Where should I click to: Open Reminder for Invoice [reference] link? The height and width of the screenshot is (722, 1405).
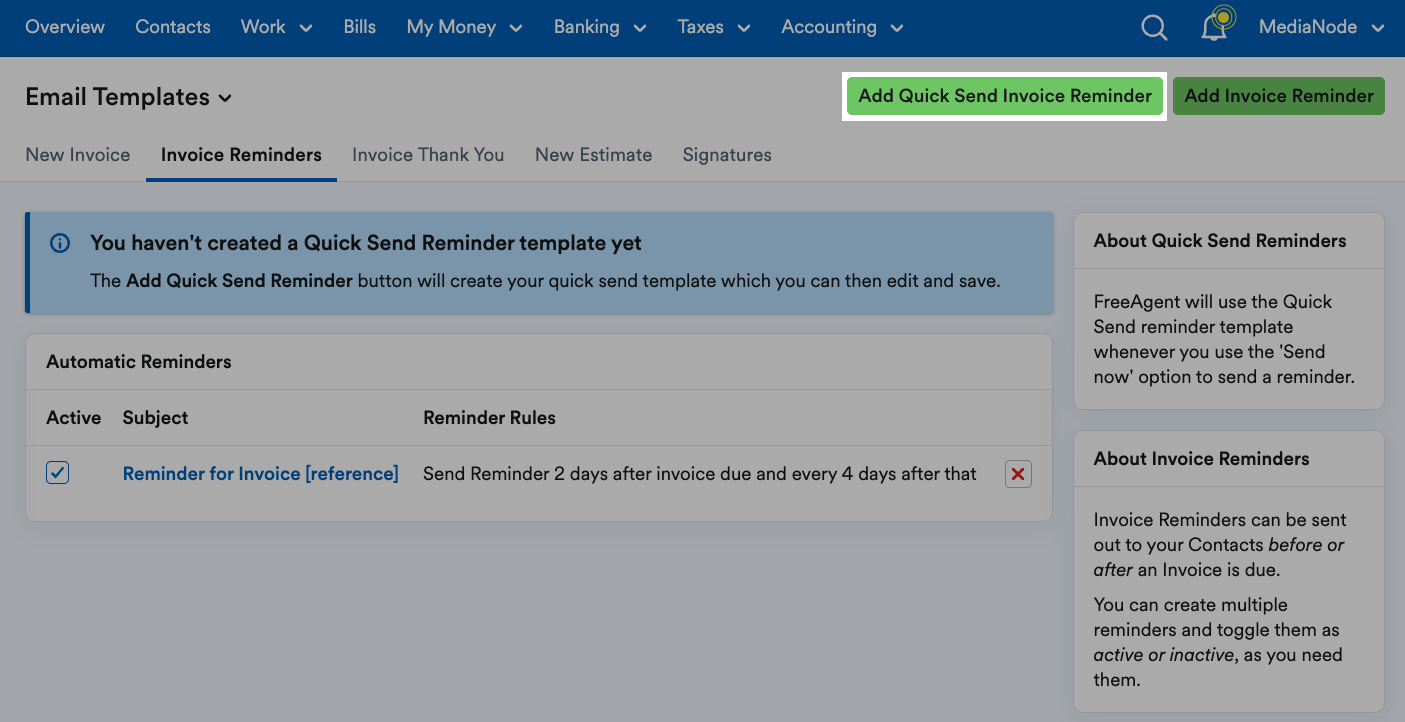click(x=261, y=474)
